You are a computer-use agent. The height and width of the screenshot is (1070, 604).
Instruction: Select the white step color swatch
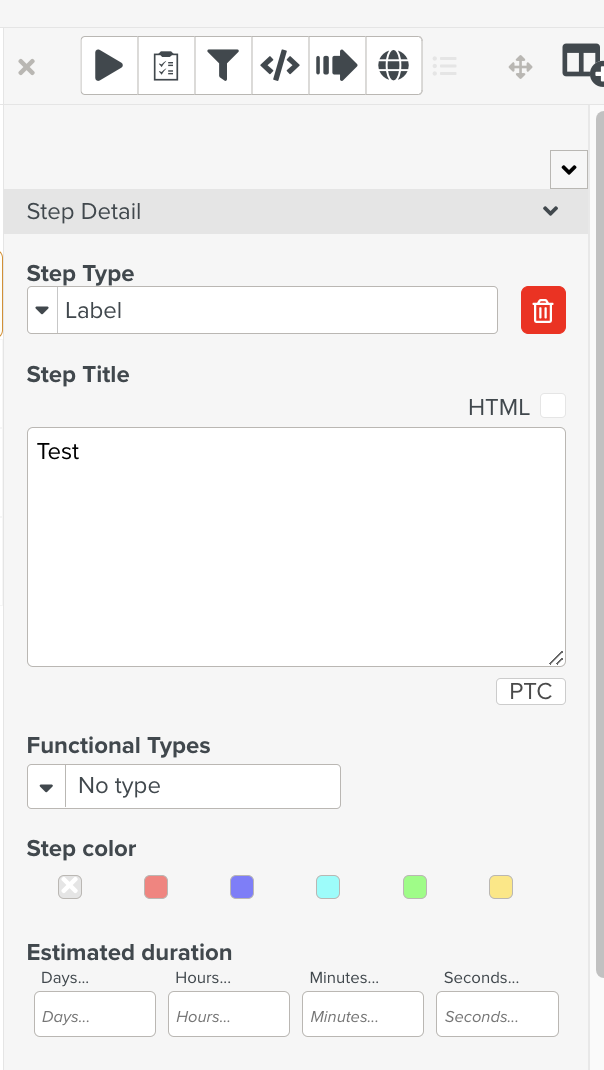pyautogui.click(x=69, y=886)
